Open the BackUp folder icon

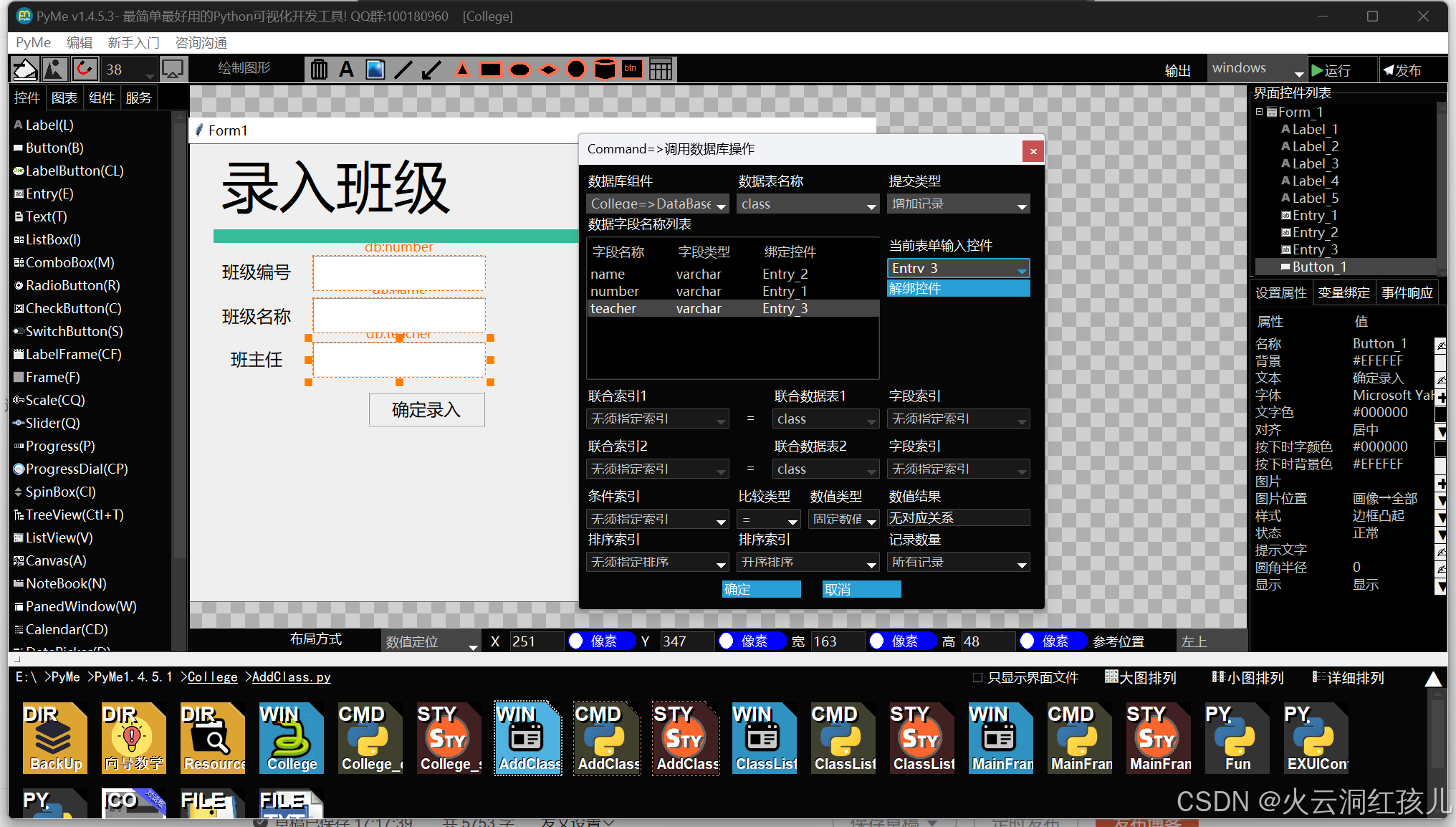click(x=55, y=737)
